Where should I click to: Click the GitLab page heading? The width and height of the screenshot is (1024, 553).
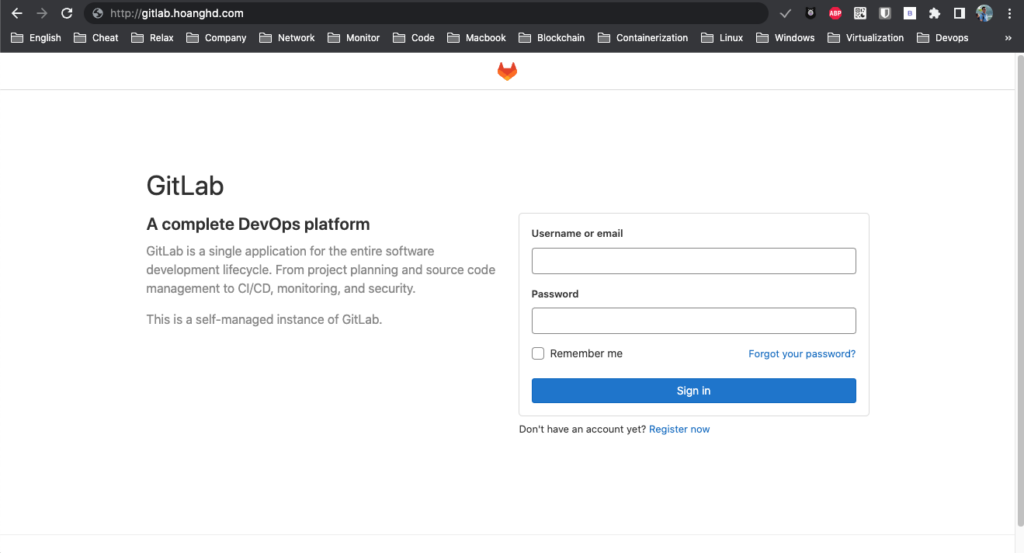pos(185,185)
